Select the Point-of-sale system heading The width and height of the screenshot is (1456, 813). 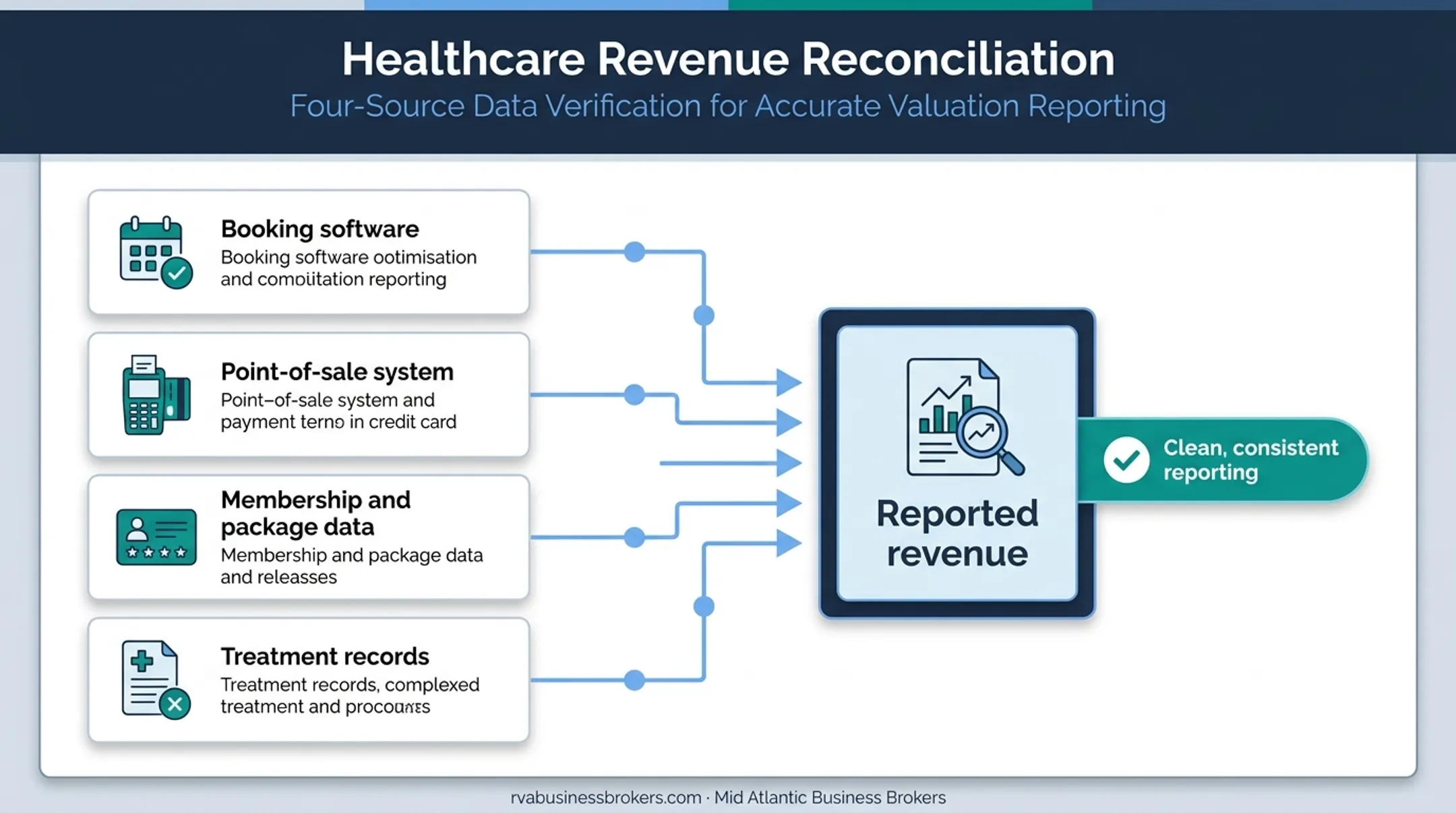click(337, 371)
